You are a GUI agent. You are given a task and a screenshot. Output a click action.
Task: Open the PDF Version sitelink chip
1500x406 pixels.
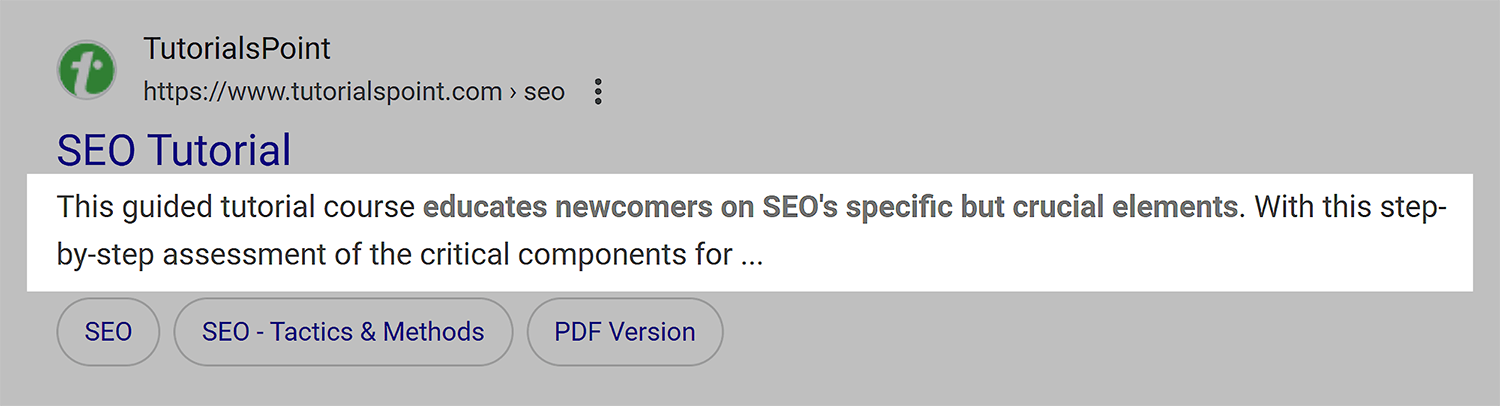[x=625, y=332]
